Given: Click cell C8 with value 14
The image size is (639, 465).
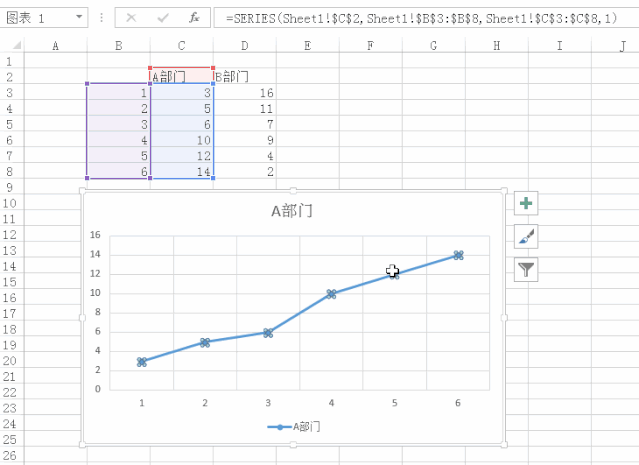Looking at the screenshot, I should 181,172.
